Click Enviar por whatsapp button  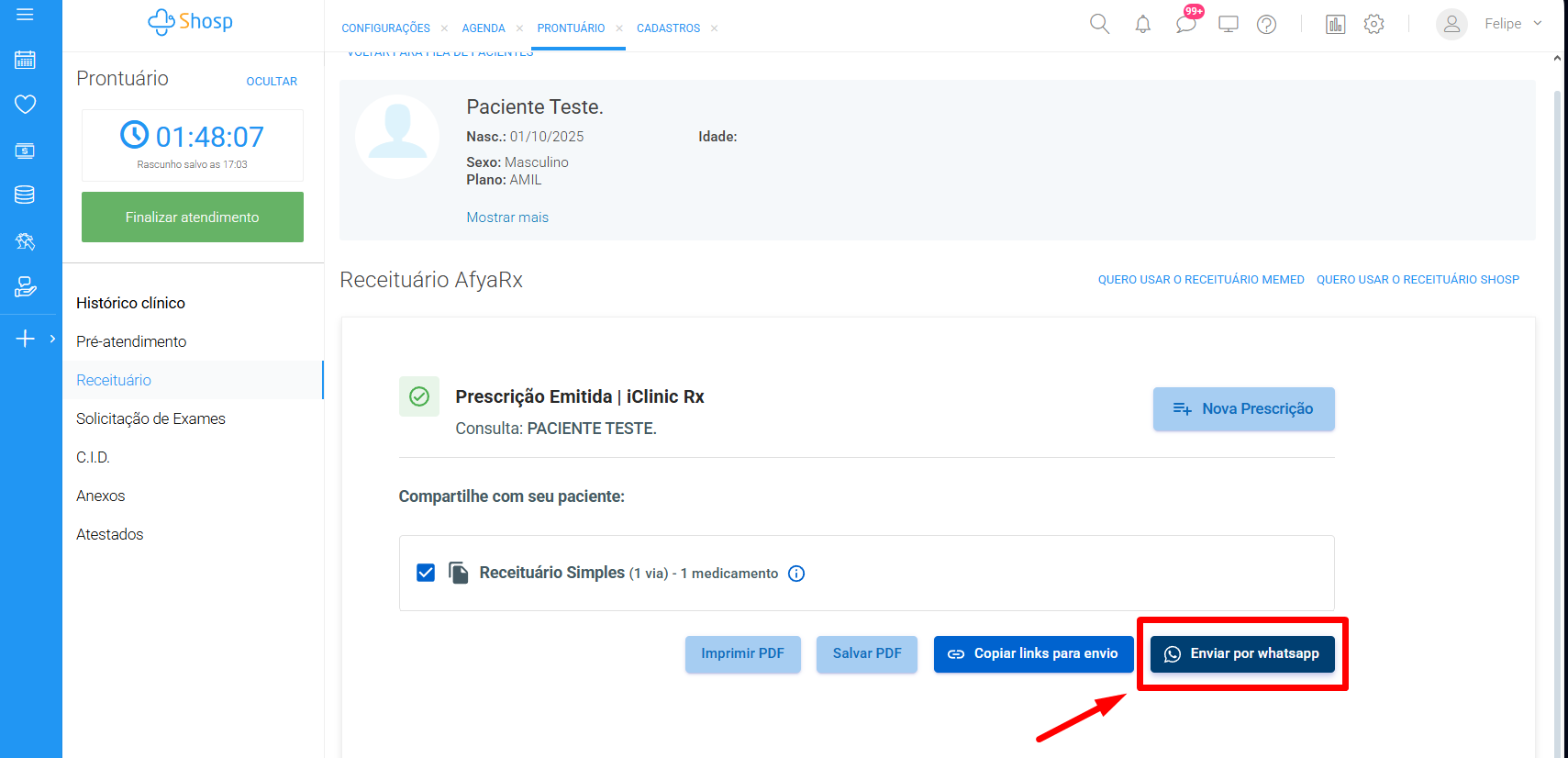[1242, 654]
